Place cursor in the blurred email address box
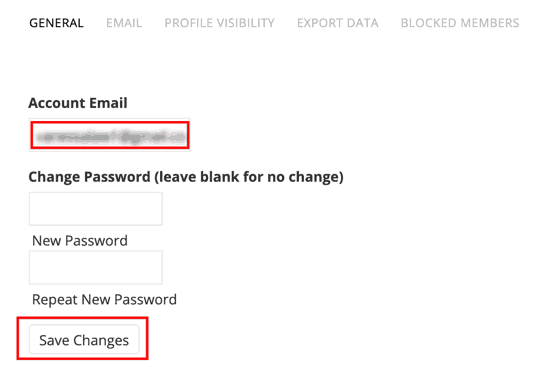 pyautogui.click(x=110, y=135)
